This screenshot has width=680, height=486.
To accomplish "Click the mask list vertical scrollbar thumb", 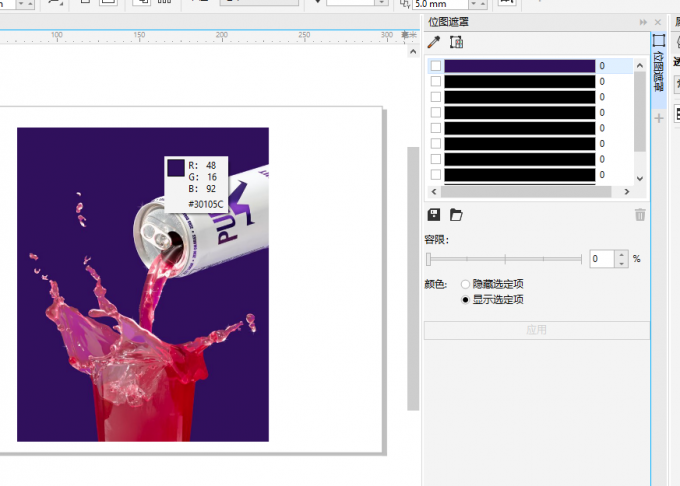I will coord(640,112).
